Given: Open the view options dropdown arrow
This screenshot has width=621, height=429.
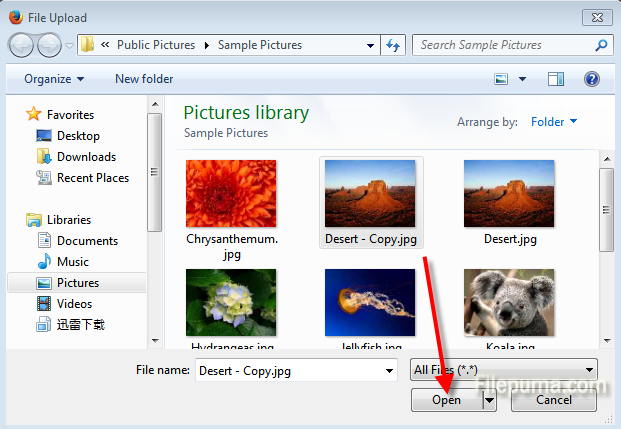Looking at the screenshot, I should [x=522, y=79].
